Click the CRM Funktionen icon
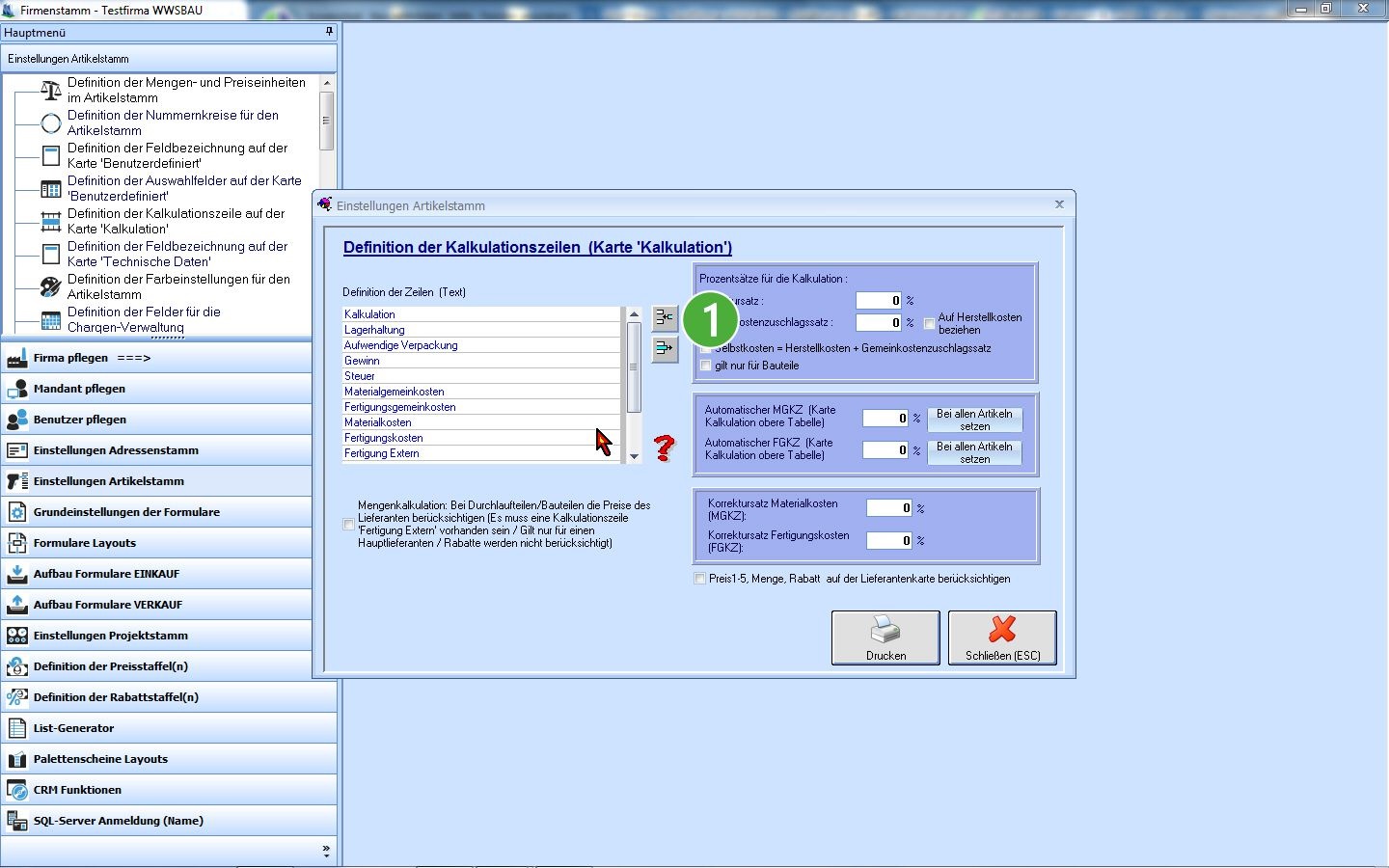The width and height of the screenshot is (1389, 868). coord(17,790)
